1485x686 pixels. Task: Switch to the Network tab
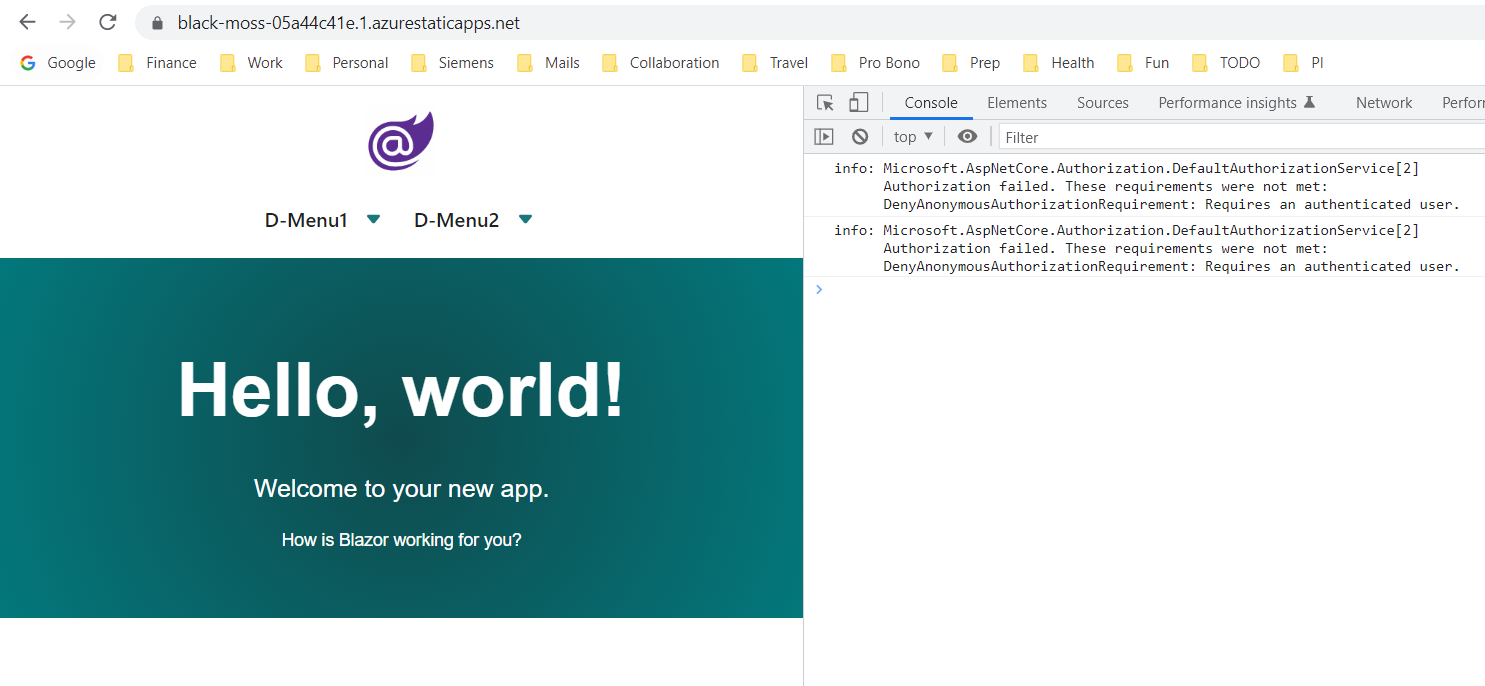(1383, 102)
